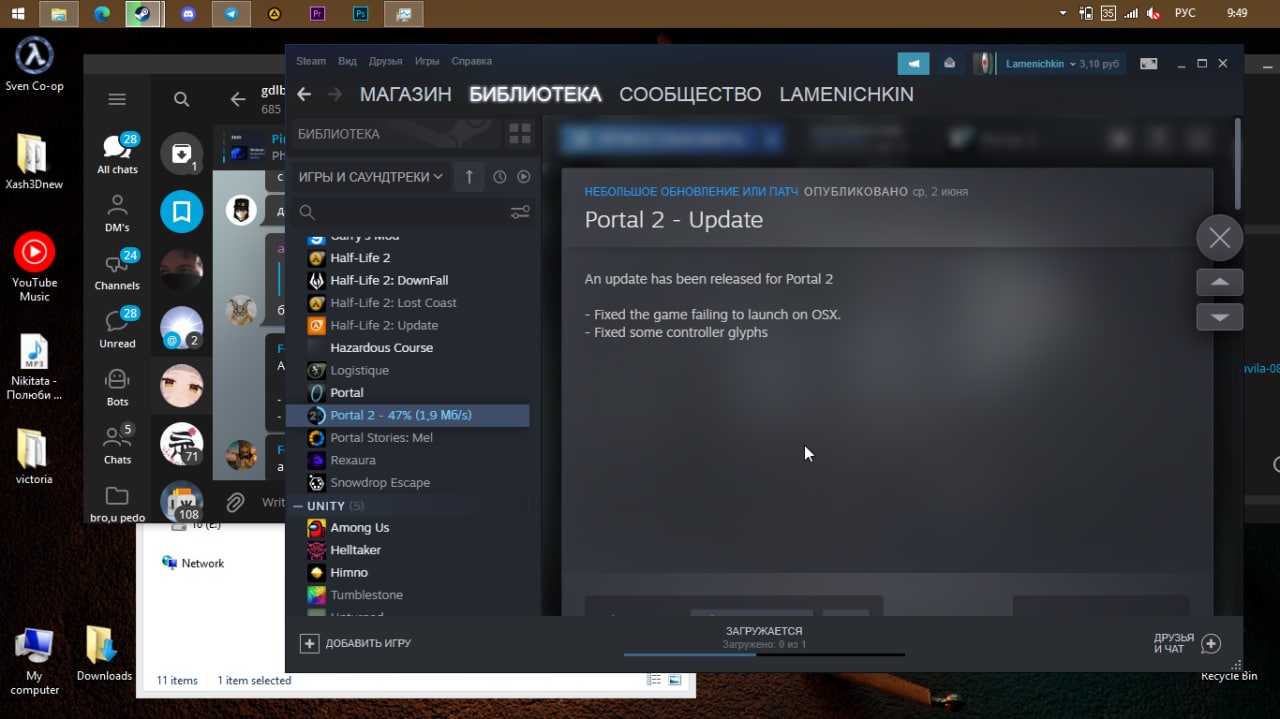Click the download progress bar
Viewport: 1280px width, 719px height.
(764, 655)
